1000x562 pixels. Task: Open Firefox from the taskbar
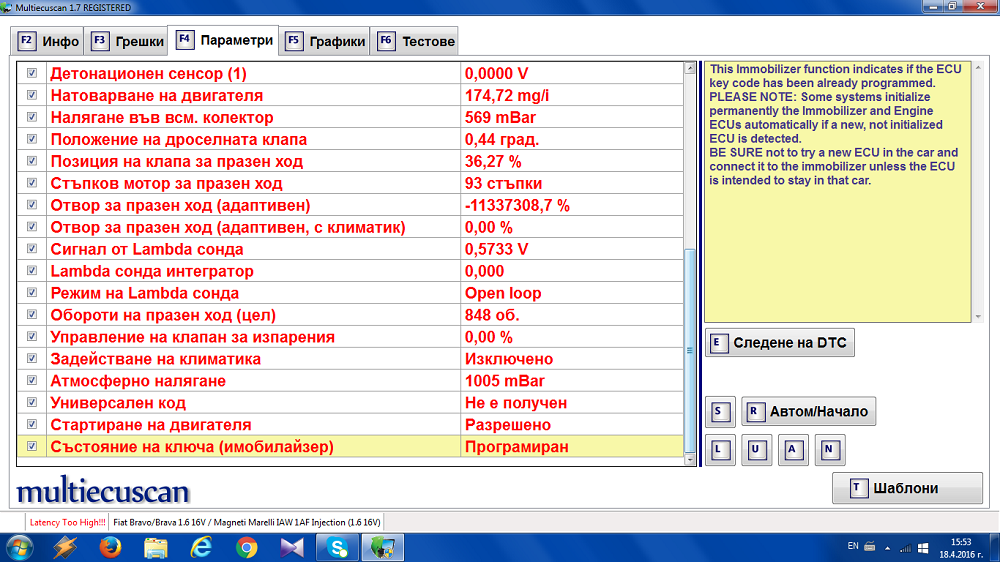tap(110, 547)
